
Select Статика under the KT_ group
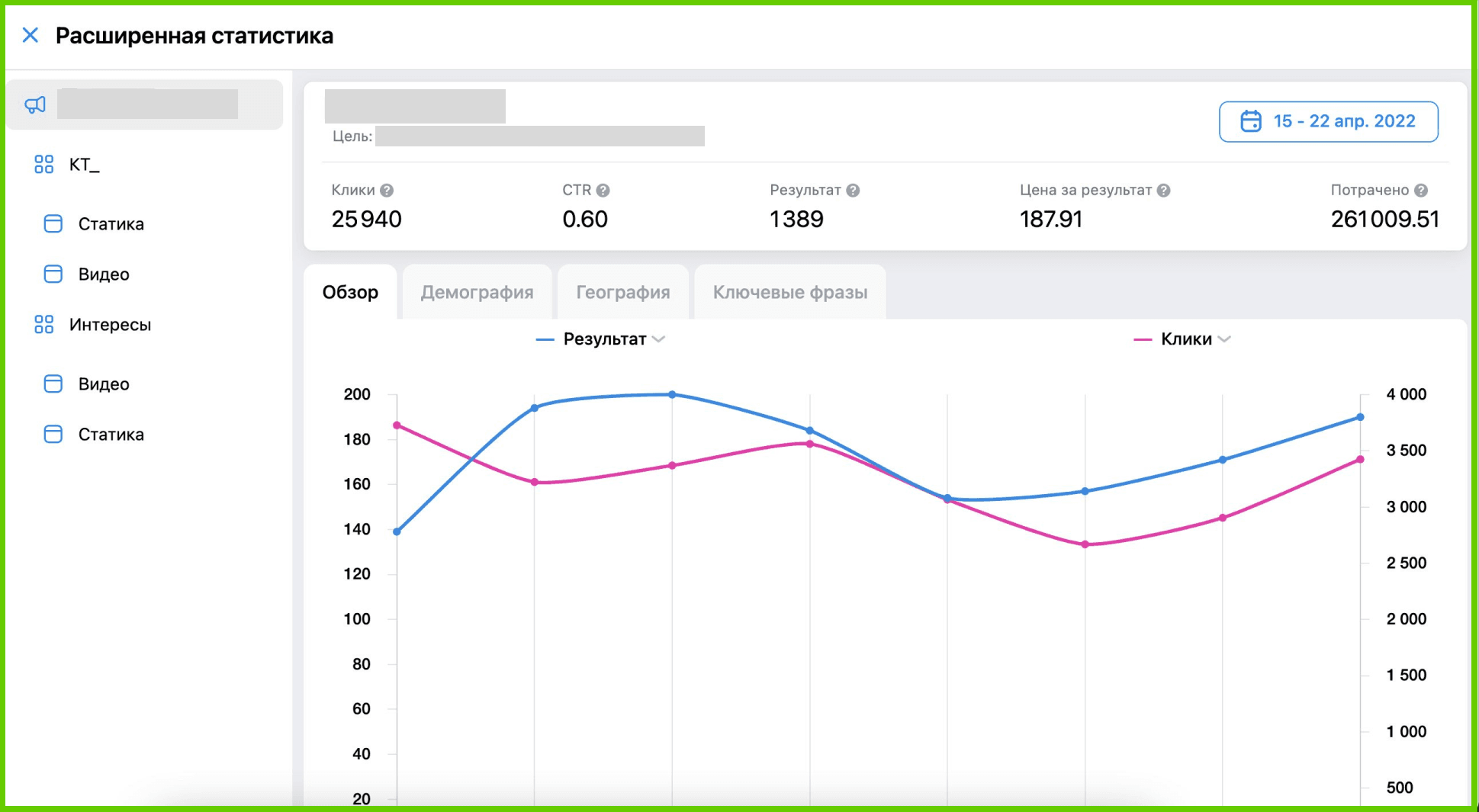(111, 224)
